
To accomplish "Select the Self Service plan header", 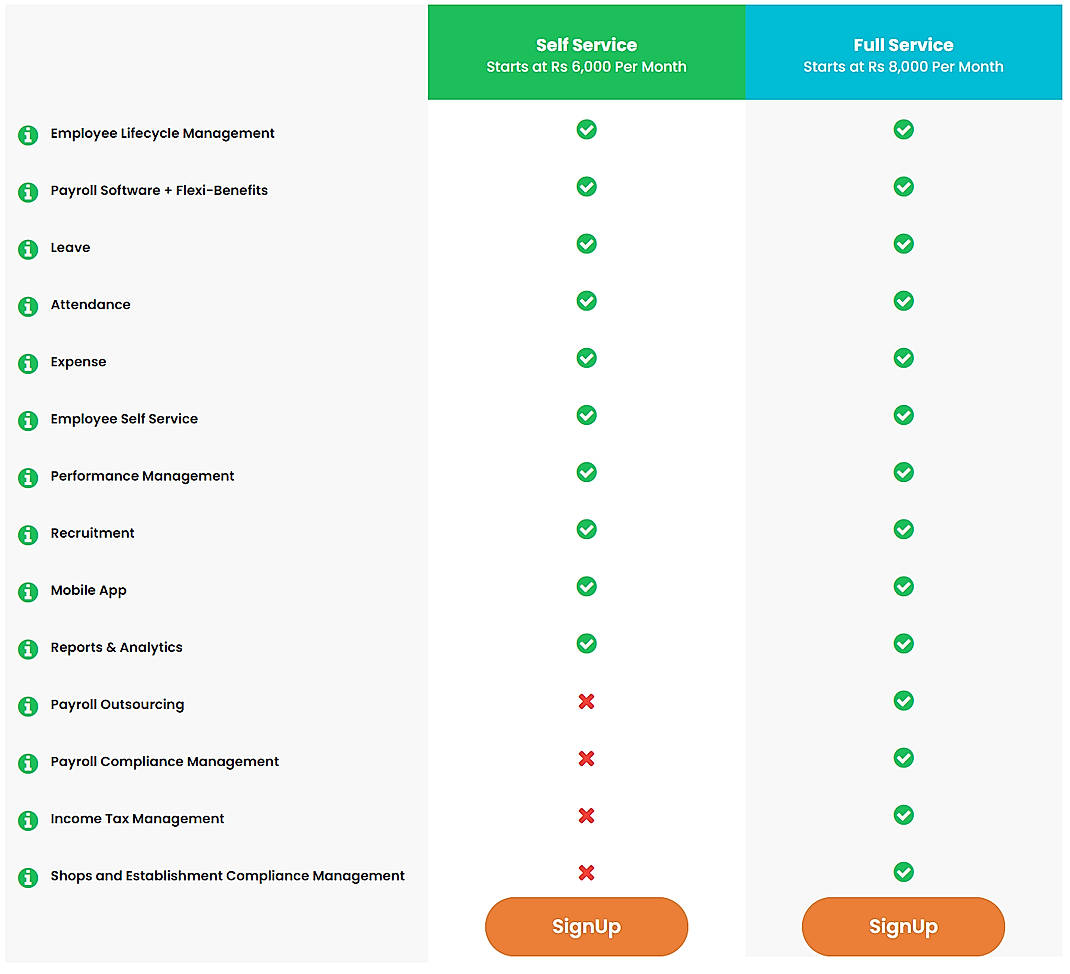I will tap(586, 51).
